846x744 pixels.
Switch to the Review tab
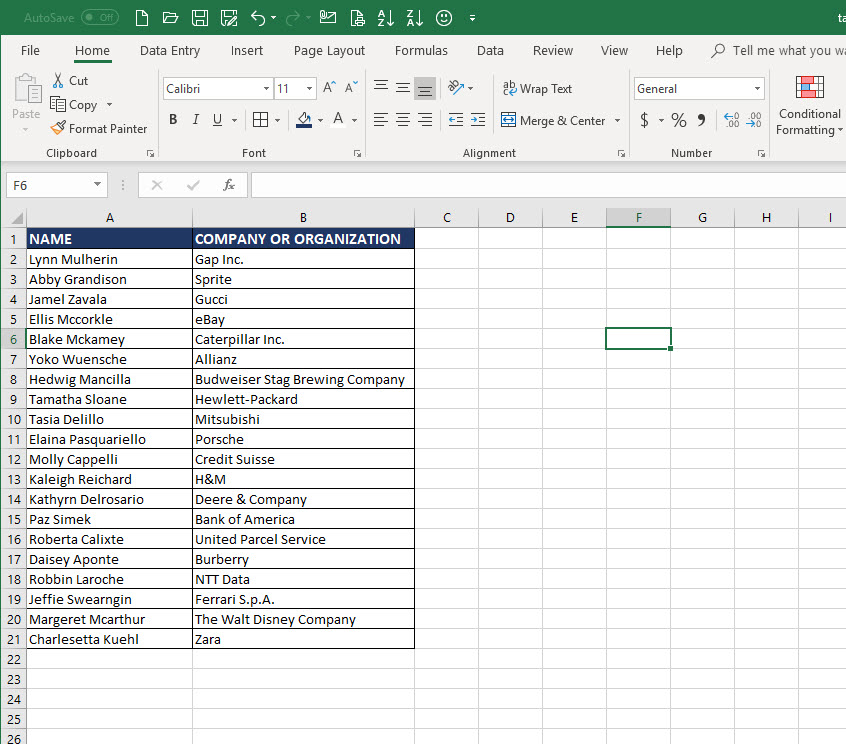pyautogui.click(x=552, y=51)
